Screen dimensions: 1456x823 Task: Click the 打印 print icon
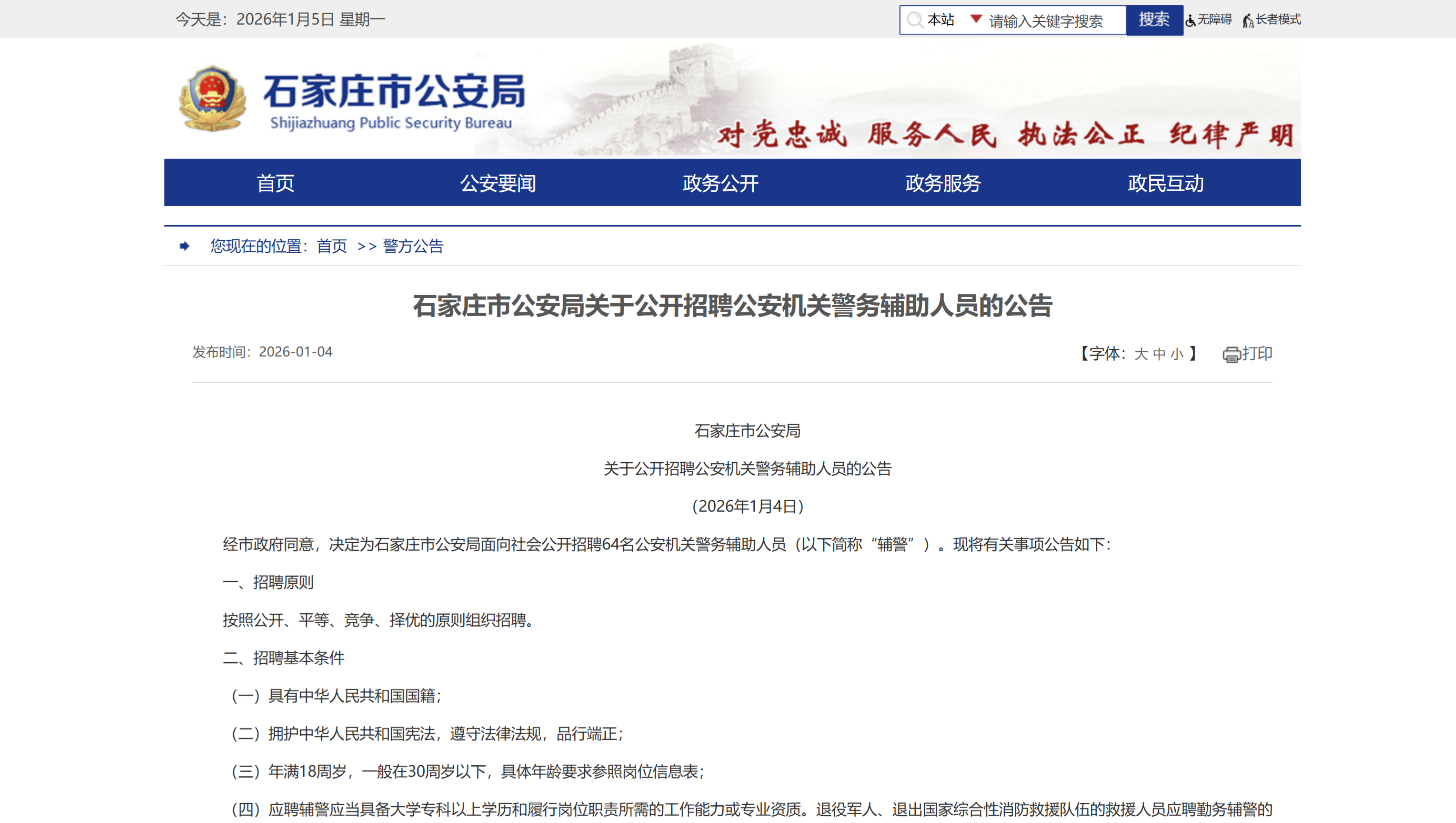[1230, 353]
